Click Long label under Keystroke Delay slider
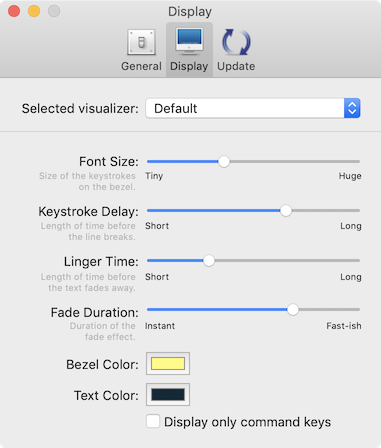This screenshot has width=381, height=448. pos(351,226)
